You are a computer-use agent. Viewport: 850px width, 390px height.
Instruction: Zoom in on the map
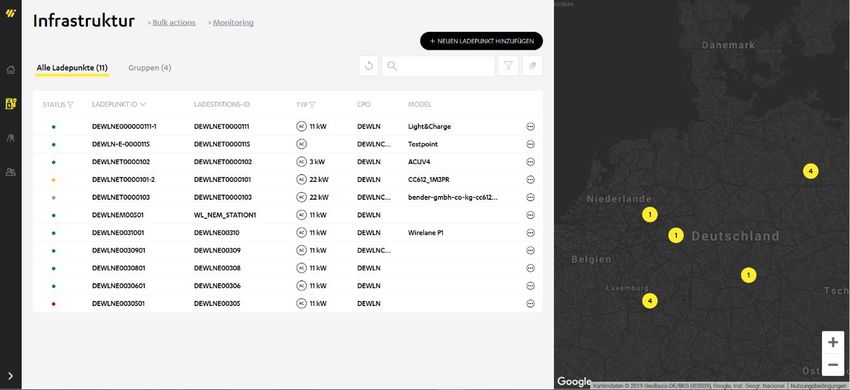833,342
